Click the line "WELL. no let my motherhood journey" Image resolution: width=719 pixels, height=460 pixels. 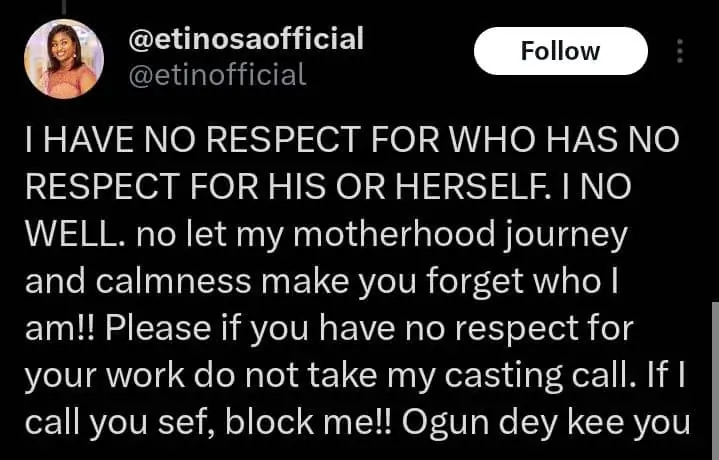(326, 236)
